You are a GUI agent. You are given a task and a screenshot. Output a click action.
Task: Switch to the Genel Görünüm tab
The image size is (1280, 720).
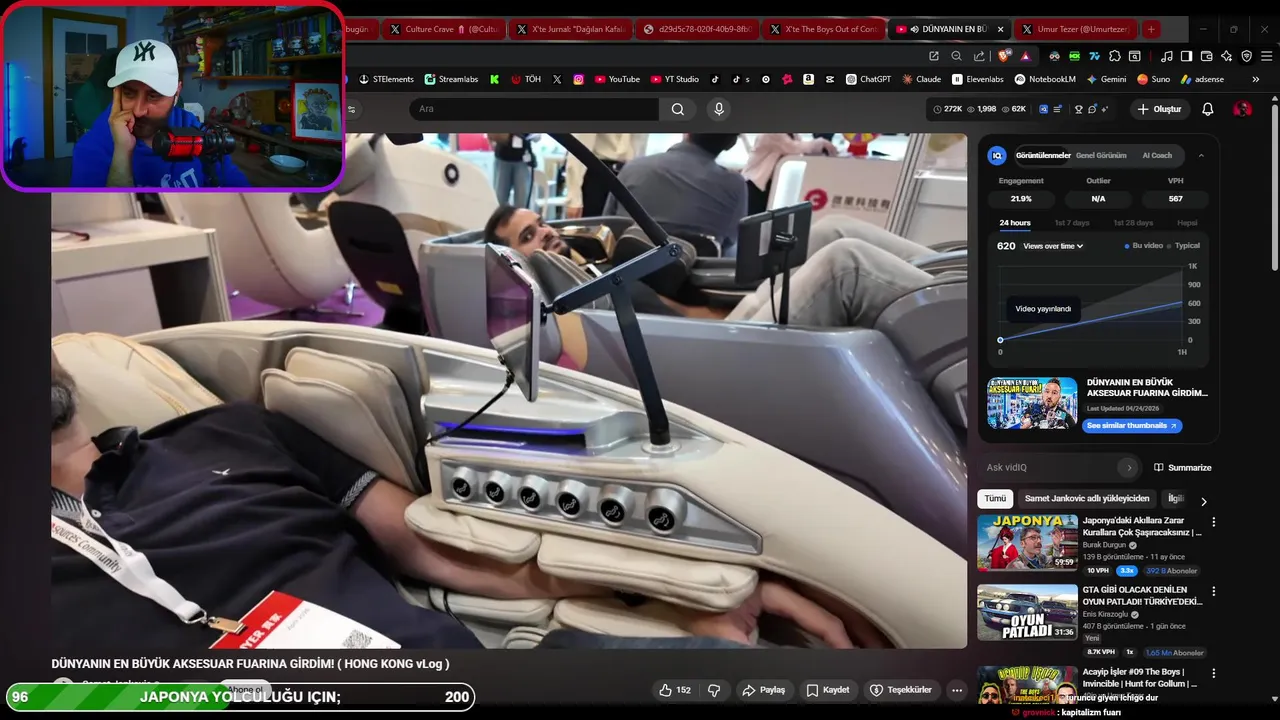pyautogui.click(x=1101, y=156)
